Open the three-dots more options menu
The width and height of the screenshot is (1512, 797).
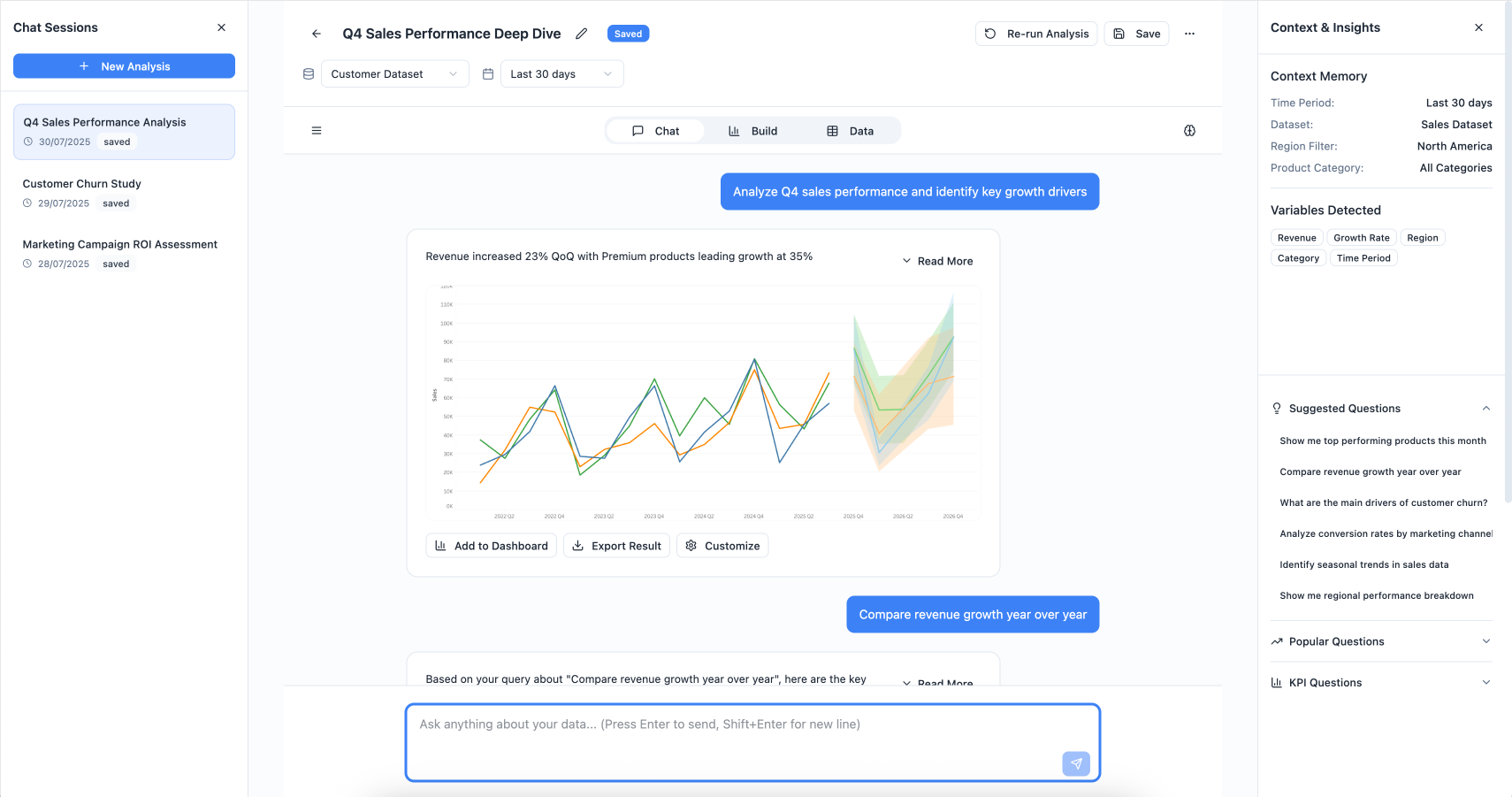coord(1189,34)
